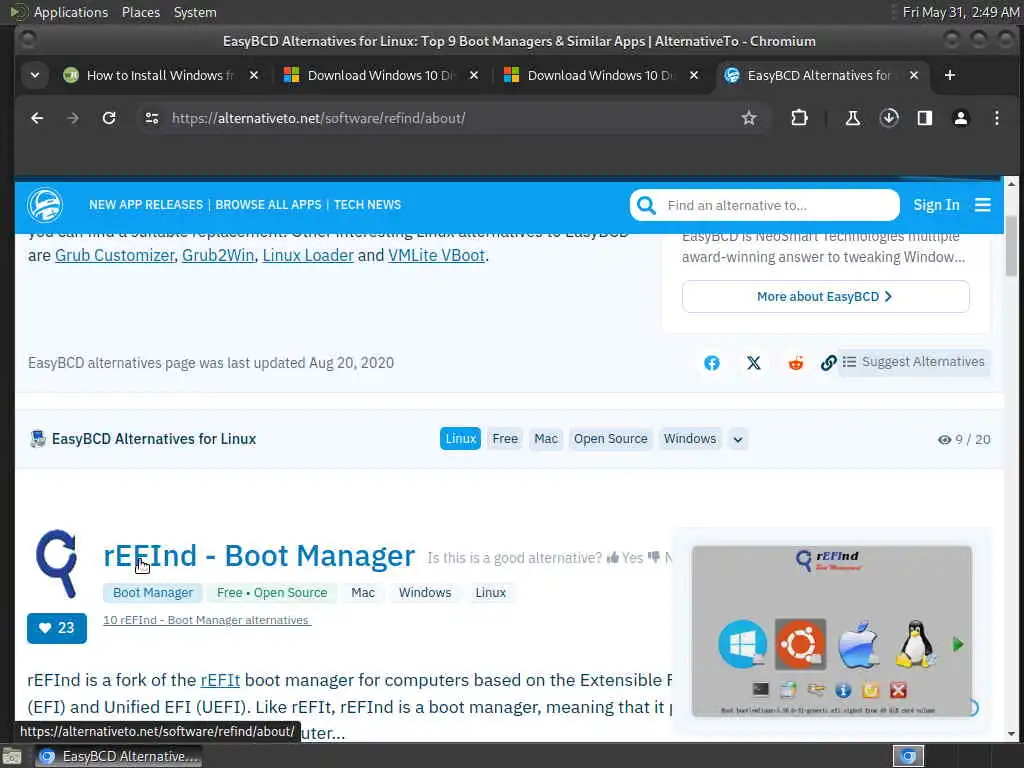Open the Downloads icon in the toolbar
This screenshot has width=1024, height=768.
(889, 118)
